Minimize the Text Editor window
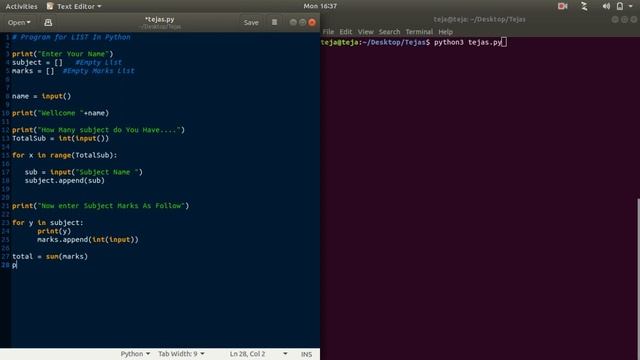 pyautogui.click(x=293, y=22)
